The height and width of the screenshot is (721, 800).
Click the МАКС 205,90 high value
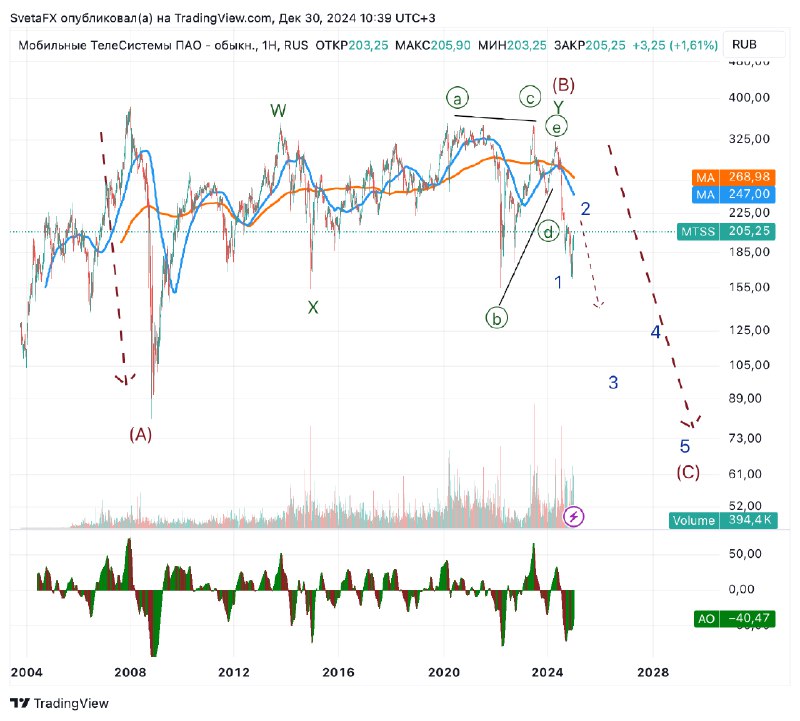point(433,45)
